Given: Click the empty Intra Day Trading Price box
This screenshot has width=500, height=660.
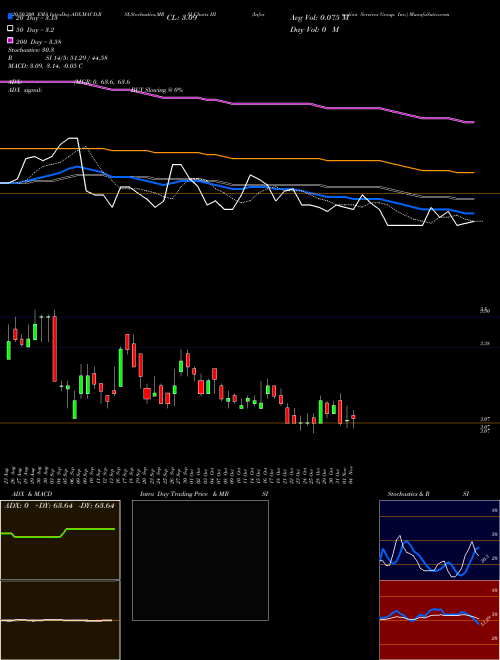Looking at the screenshot, I should click(x=200, y=560).
